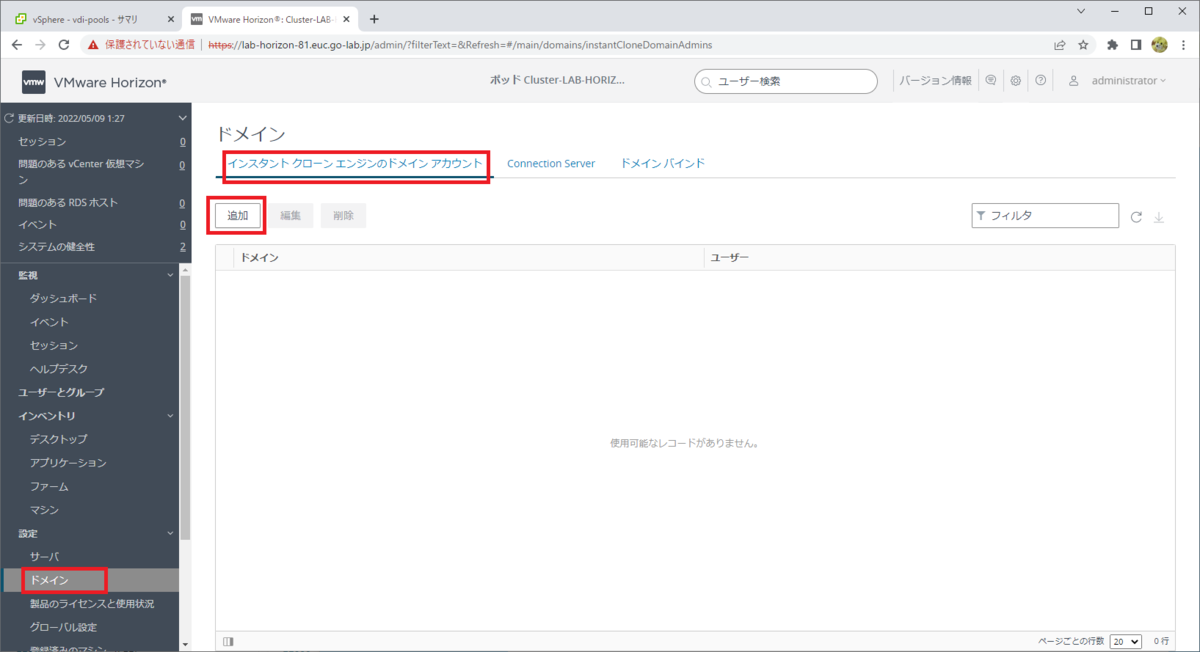
Task: Click the browser back arrow
Action: click(17, 45)
